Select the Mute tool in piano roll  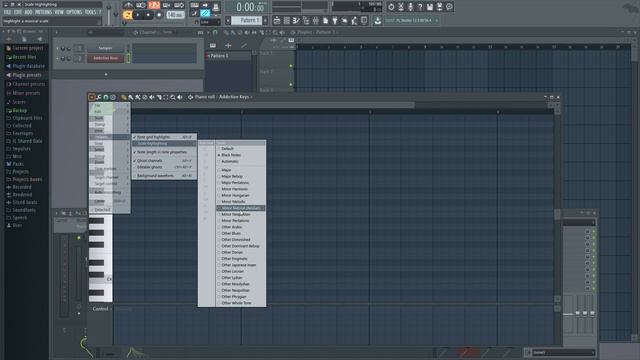(151, 97)
